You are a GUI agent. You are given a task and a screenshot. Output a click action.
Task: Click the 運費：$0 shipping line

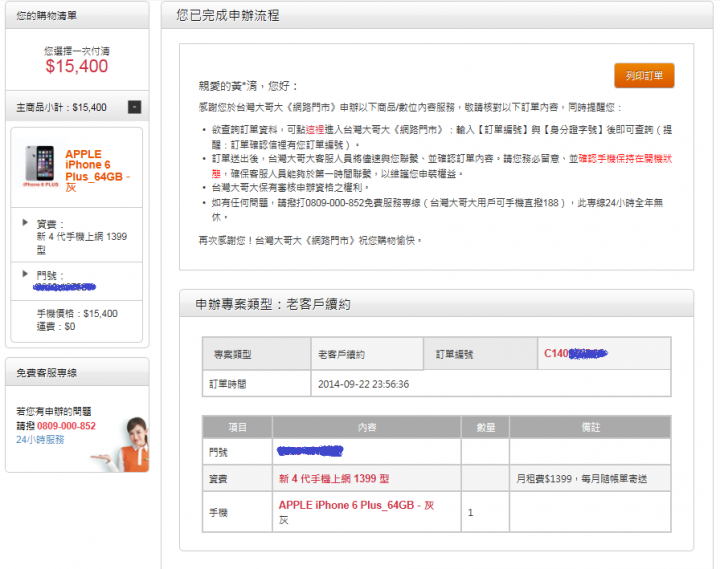pos(56,327)
